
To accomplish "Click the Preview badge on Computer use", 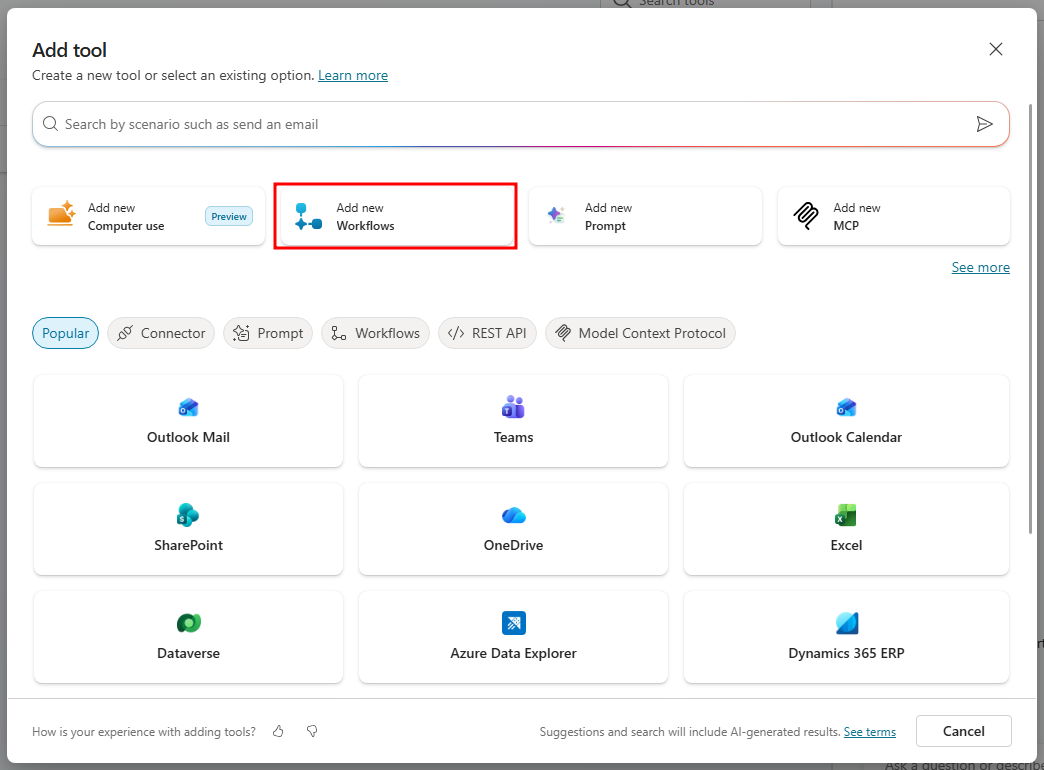I will (228, 216).
